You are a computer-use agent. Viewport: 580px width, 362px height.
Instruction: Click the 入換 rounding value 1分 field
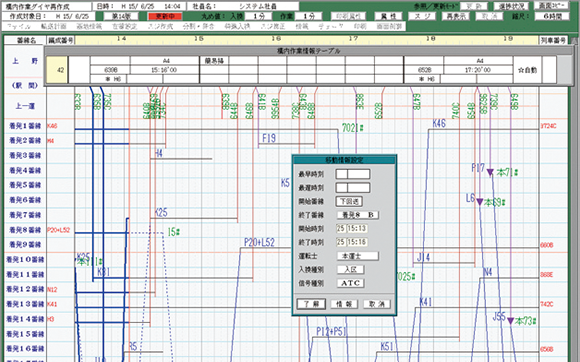pyautogui.click(x=259, y=16)
